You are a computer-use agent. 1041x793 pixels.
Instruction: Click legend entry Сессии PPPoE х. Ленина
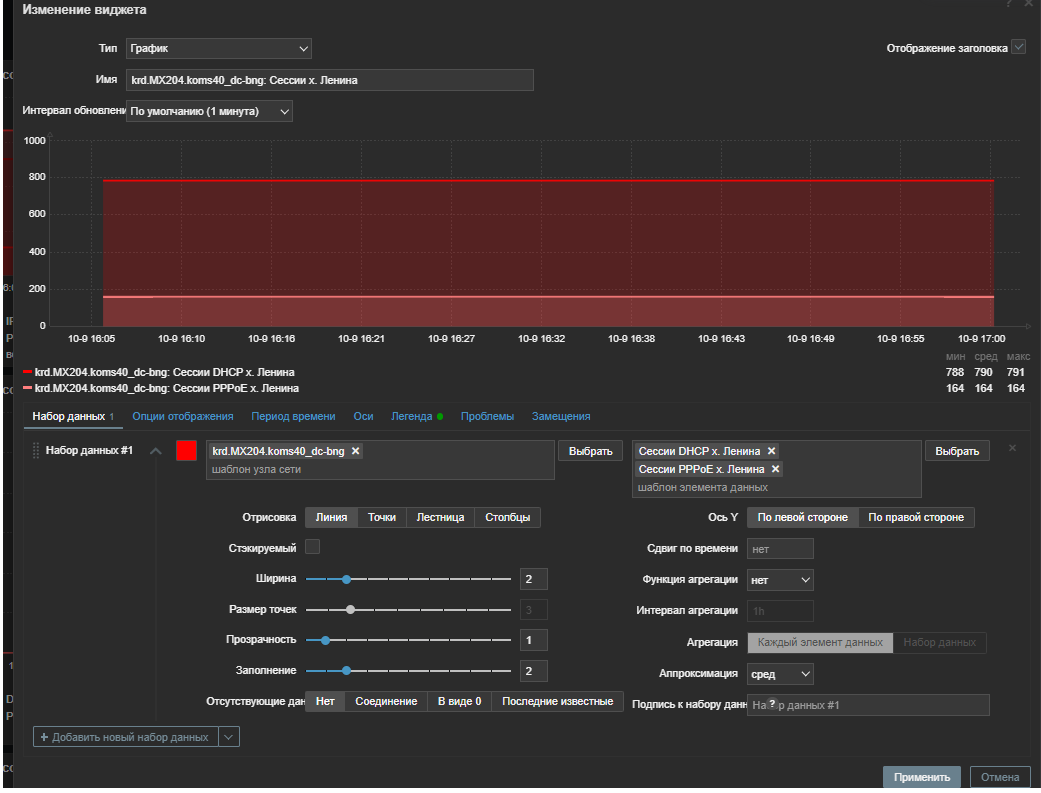[x=167, y=388]
